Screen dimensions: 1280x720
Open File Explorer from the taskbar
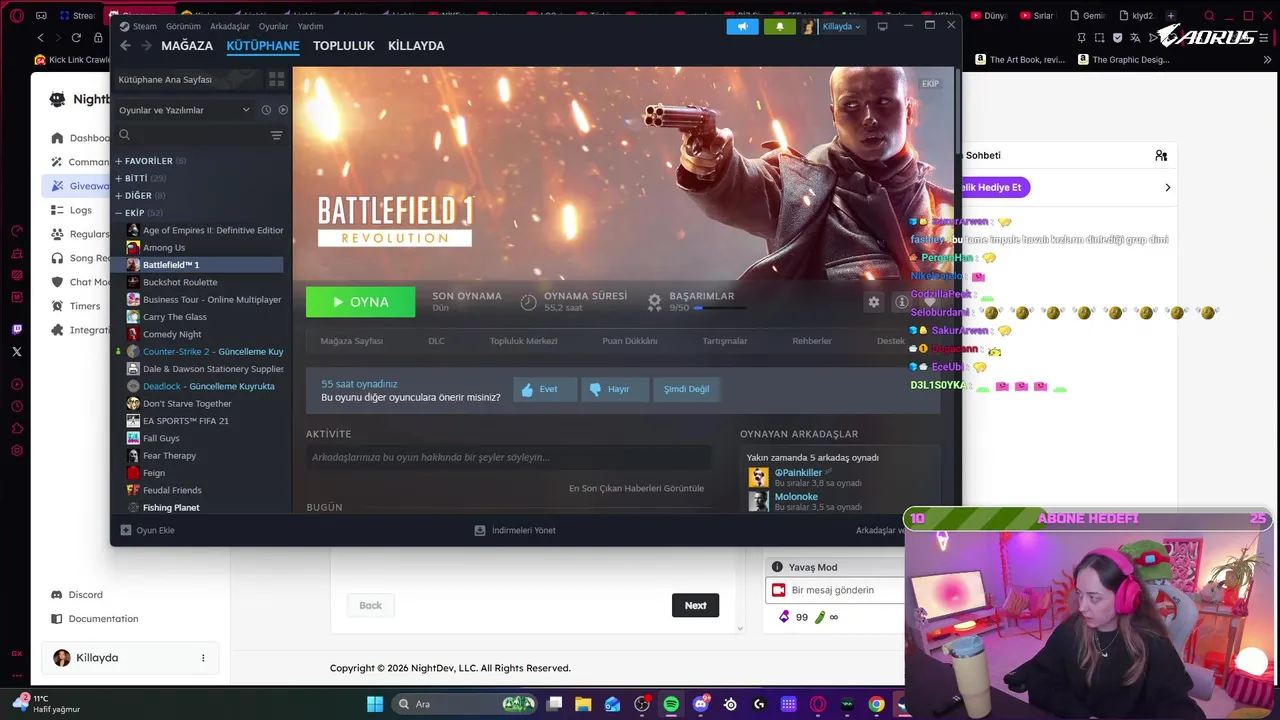pyautogui.click(x=583, y=704)
